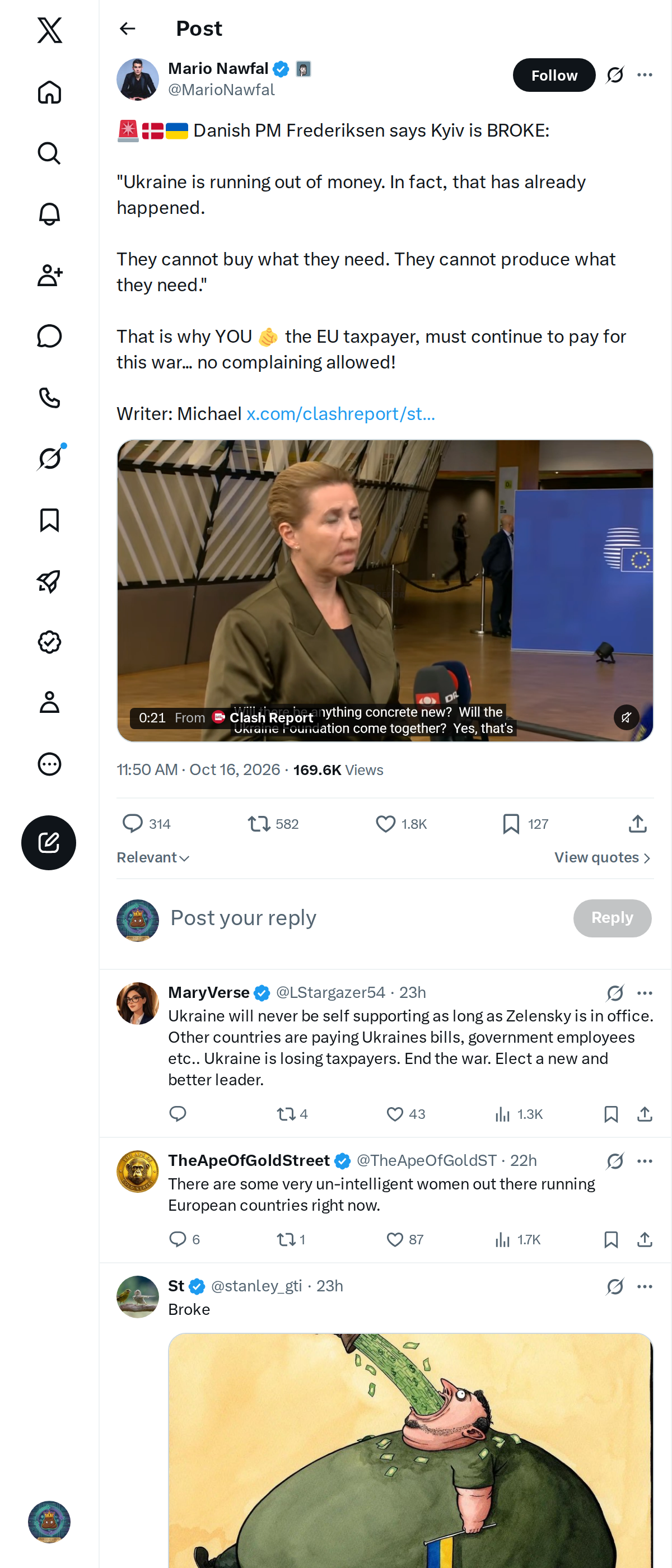This screenshot has height=1568, width=672.
Task: Open more options on MaryVerse's reply
Action: point(645,993)
